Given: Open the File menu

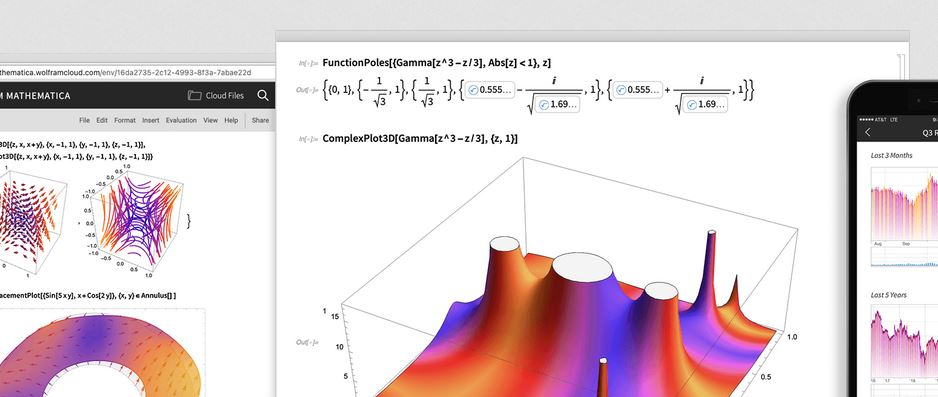Looking at the screenshot, I should tap(84, 120).
